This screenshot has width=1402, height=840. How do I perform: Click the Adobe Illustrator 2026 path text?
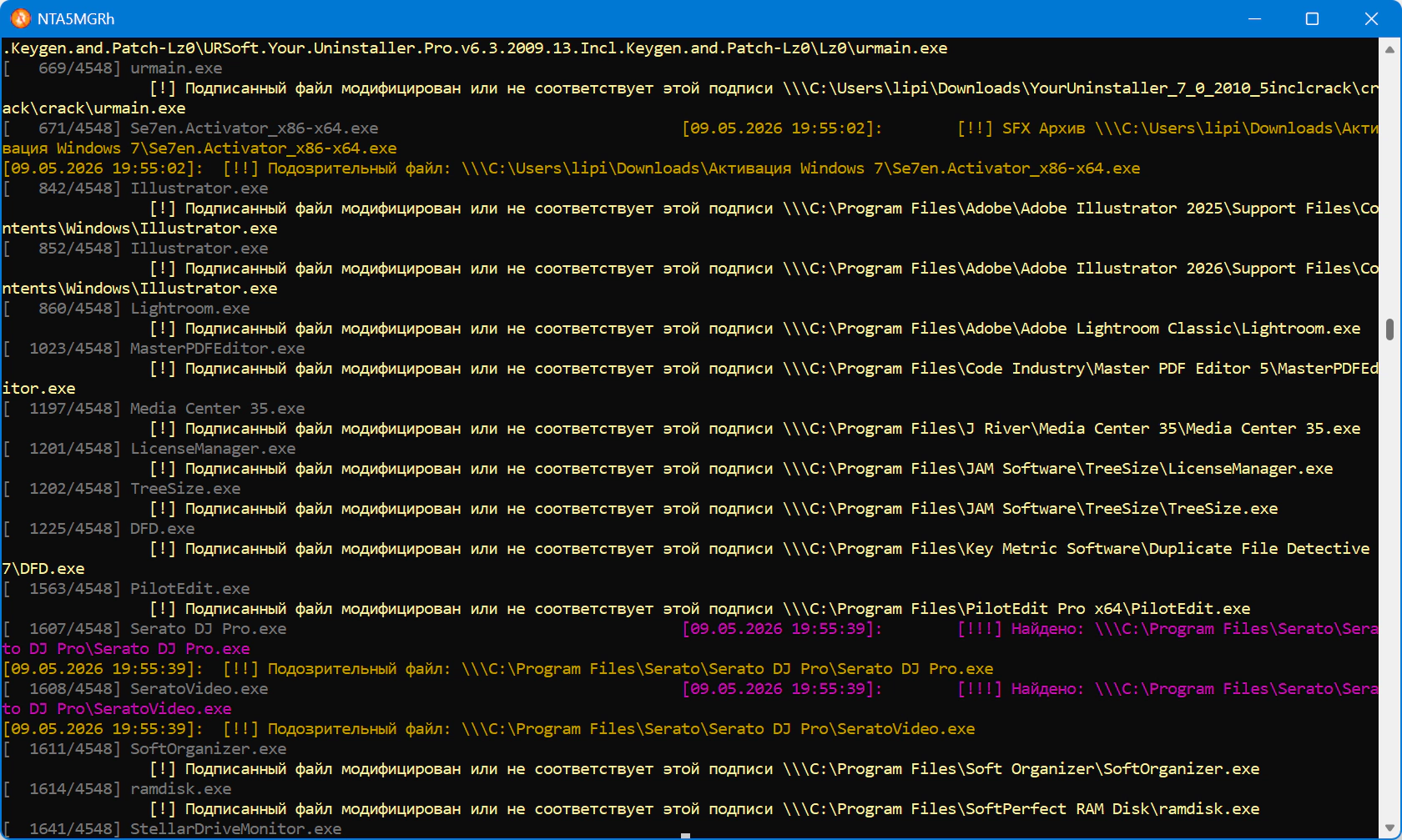pos(1081,269)
